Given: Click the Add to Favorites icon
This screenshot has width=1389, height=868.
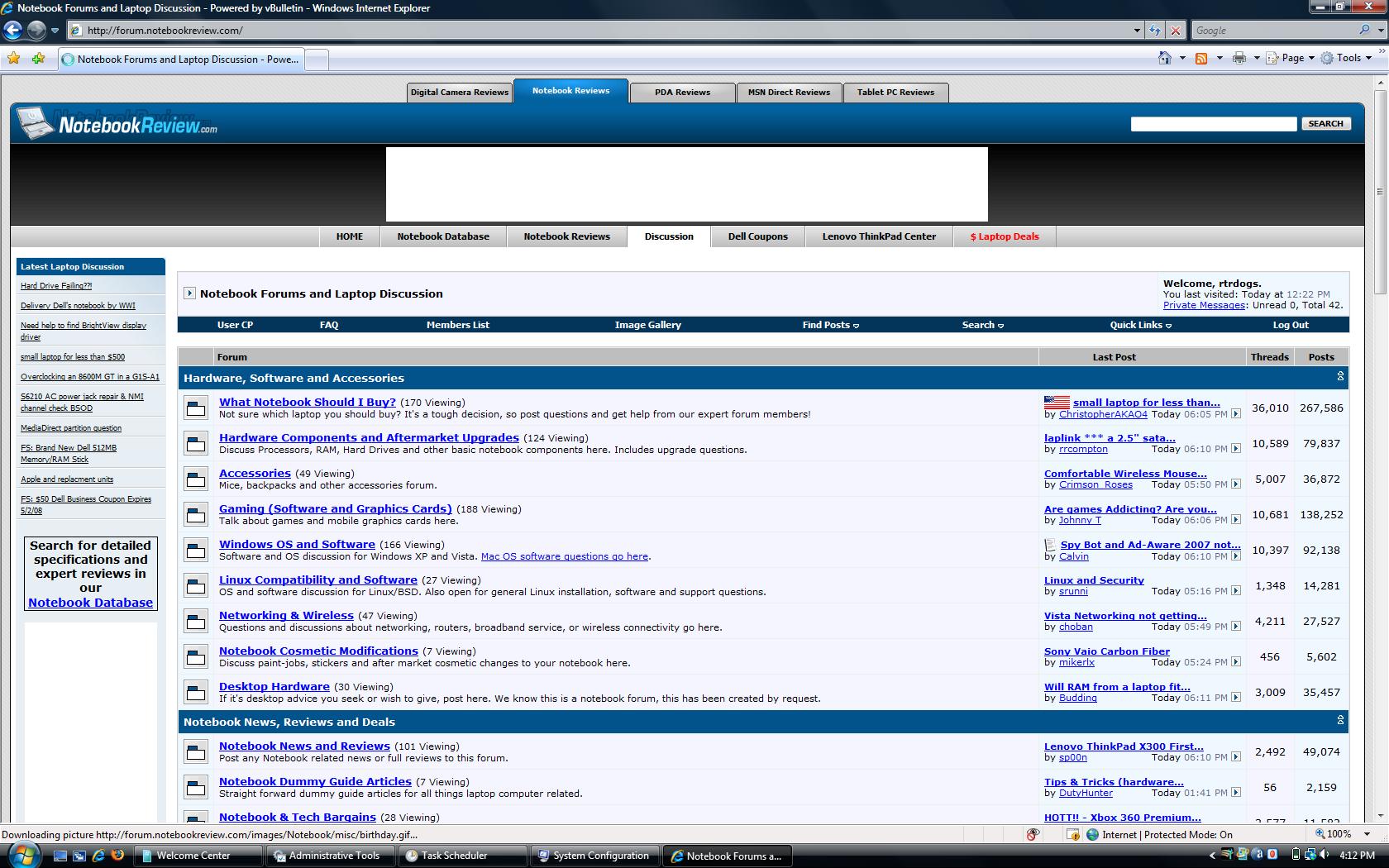Looking at the screenshot, I should 38,59.
